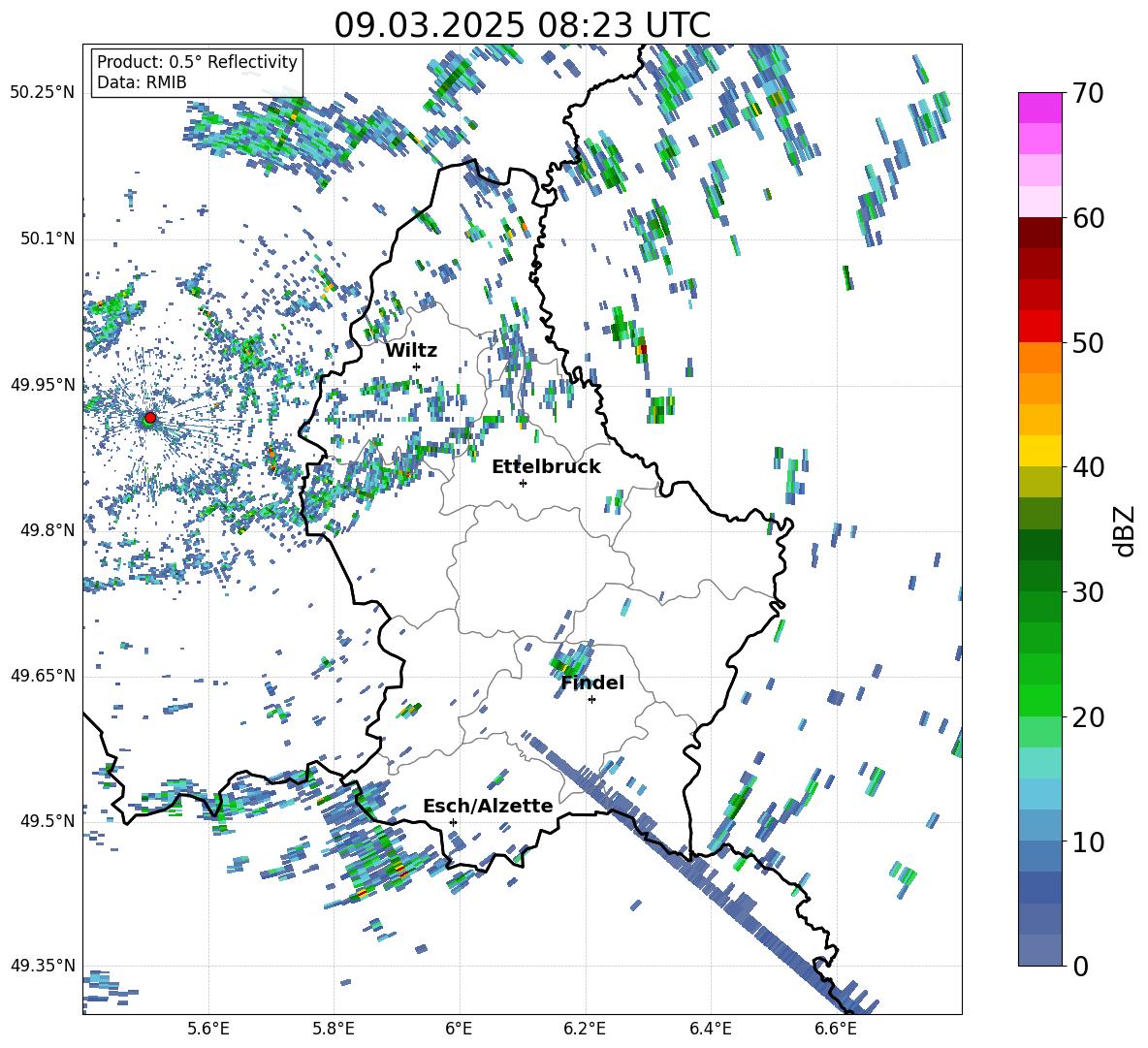Viewport: 1148px width, 1048px height.
Task: Click the 49.65°N latitude label
Action: [x=43, y=676]
